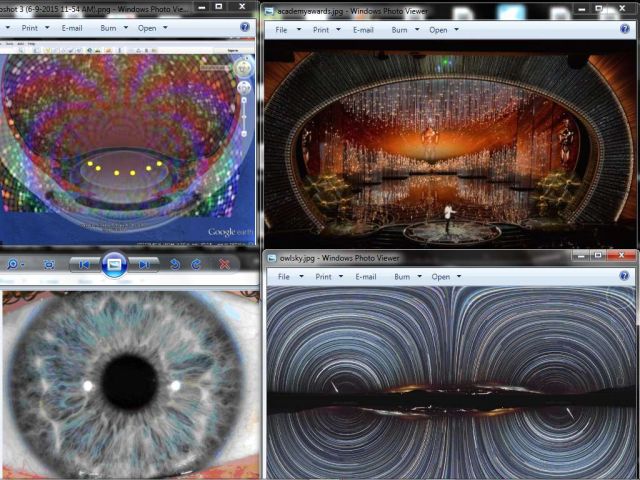Click E-mail in owlsky.jpg window
640x480 pixels.
366,277
